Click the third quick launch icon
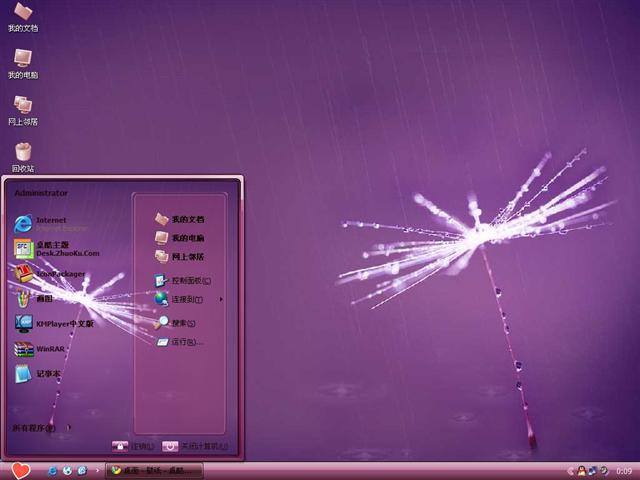640x480 pixels. (x=82, y=471)
